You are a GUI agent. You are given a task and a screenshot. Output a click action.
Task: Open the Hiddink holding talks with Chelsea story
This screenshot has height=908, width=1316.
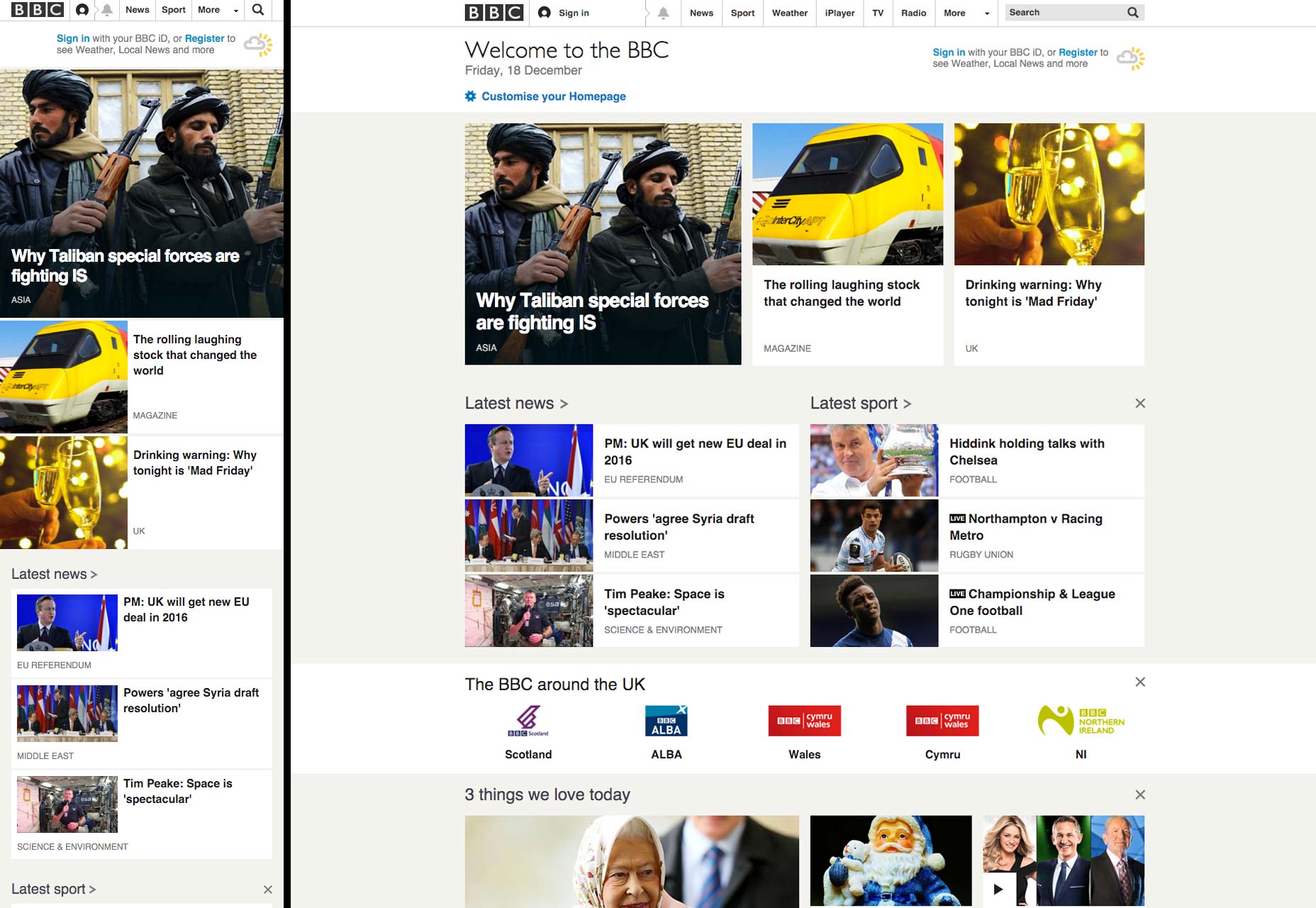pos(1027,451)
